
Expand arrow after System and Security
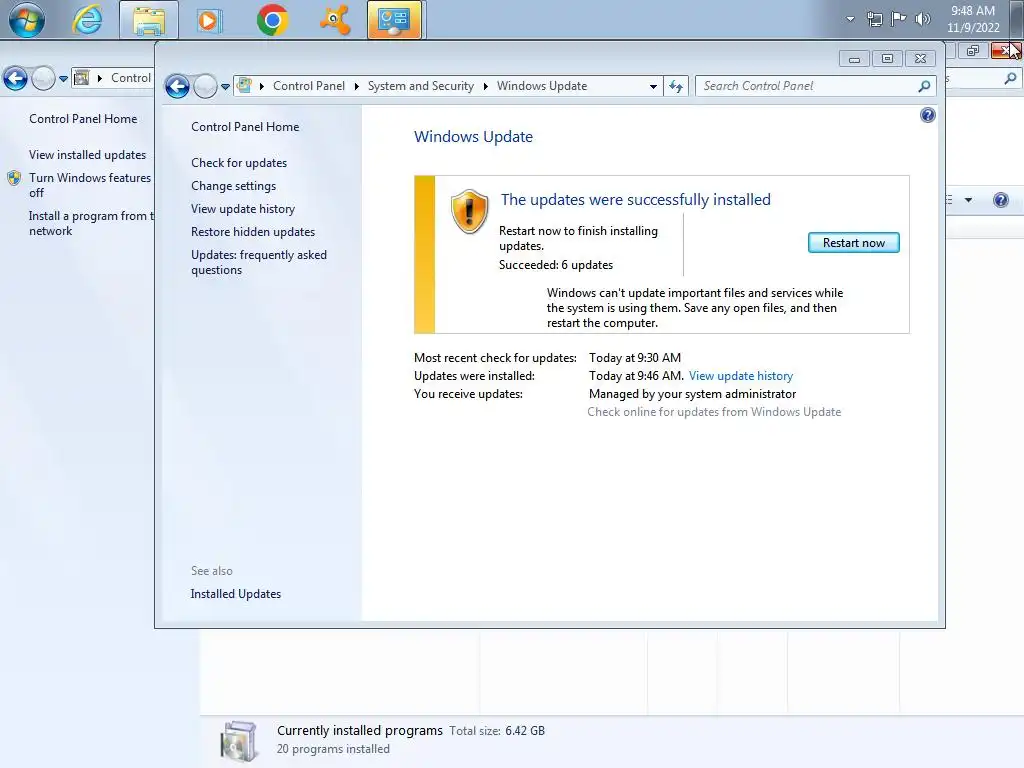pos(485,86)
